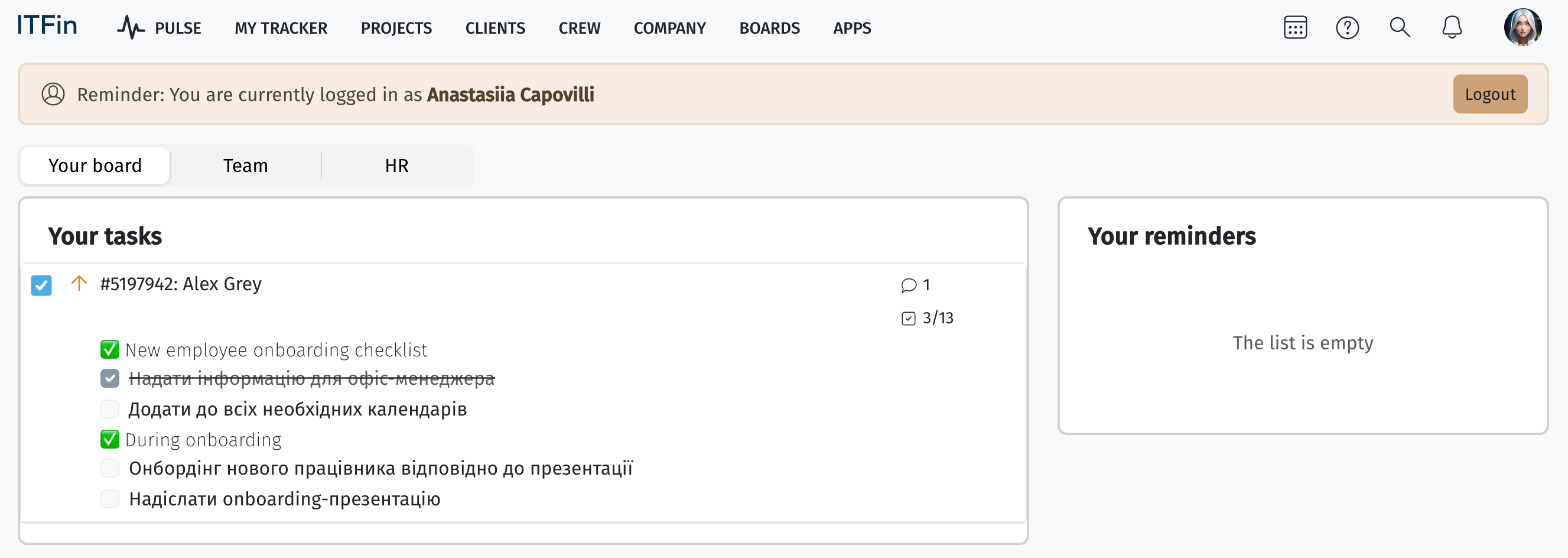The image size is (1568, 558).
Task: Open comments bubble on Alex Grey task
Action: click(x=908, y=285)
